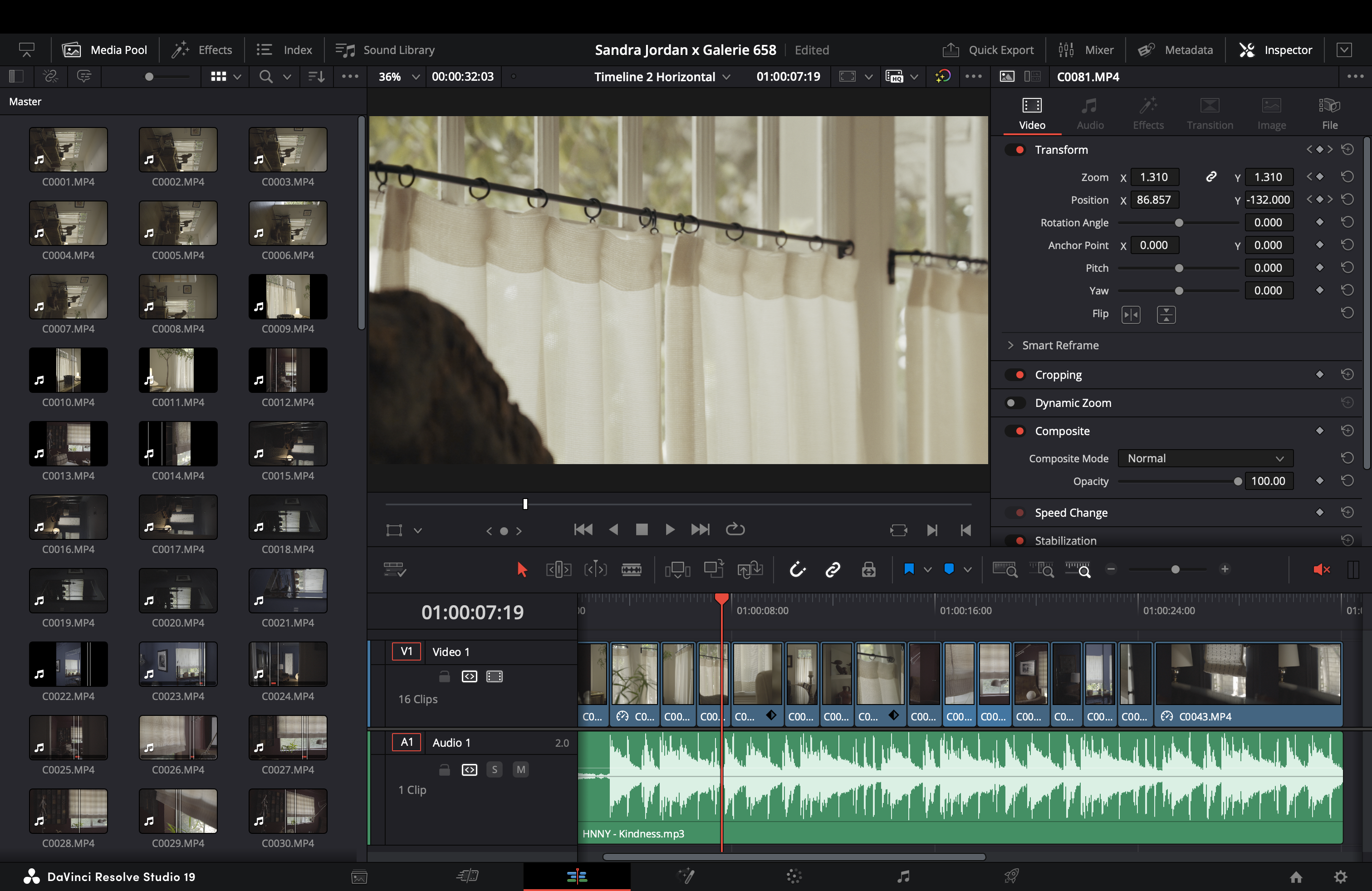Click the Trim edit mode icon
The image size is (1372, 891).
(558, 569)
